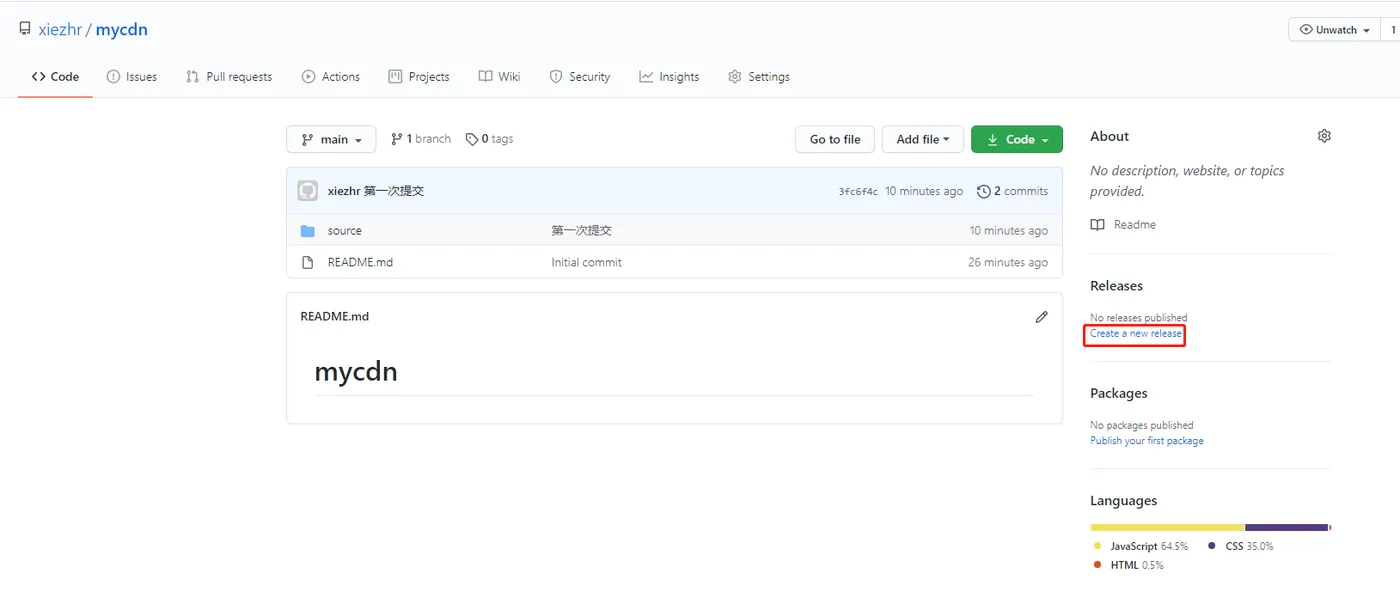Screen dimensions: 1400x604
Task: Click the mycdn repository name link
Action: [122, 30]
